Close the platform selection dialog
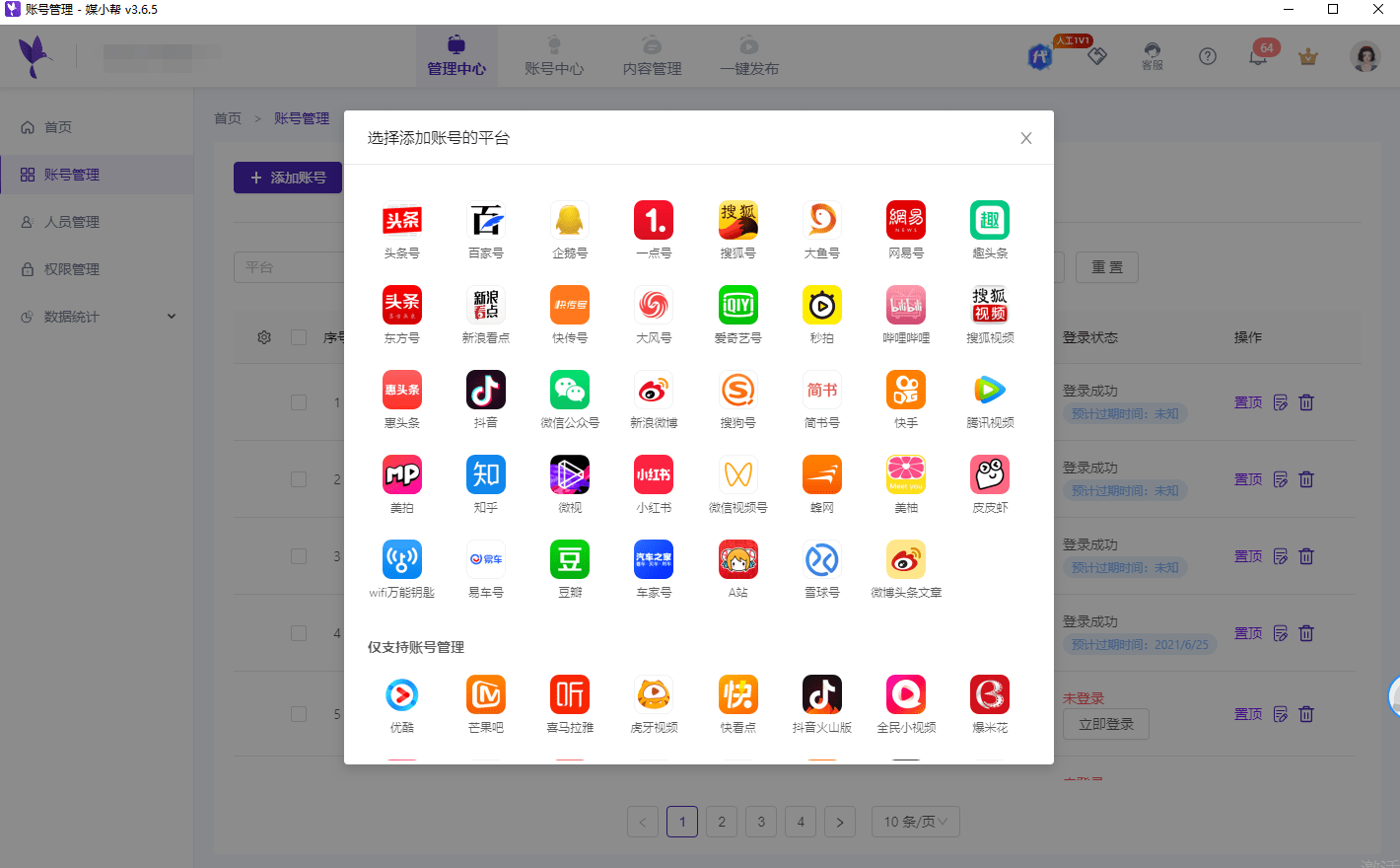1400x868 pixels. (x=1026, y=138)
